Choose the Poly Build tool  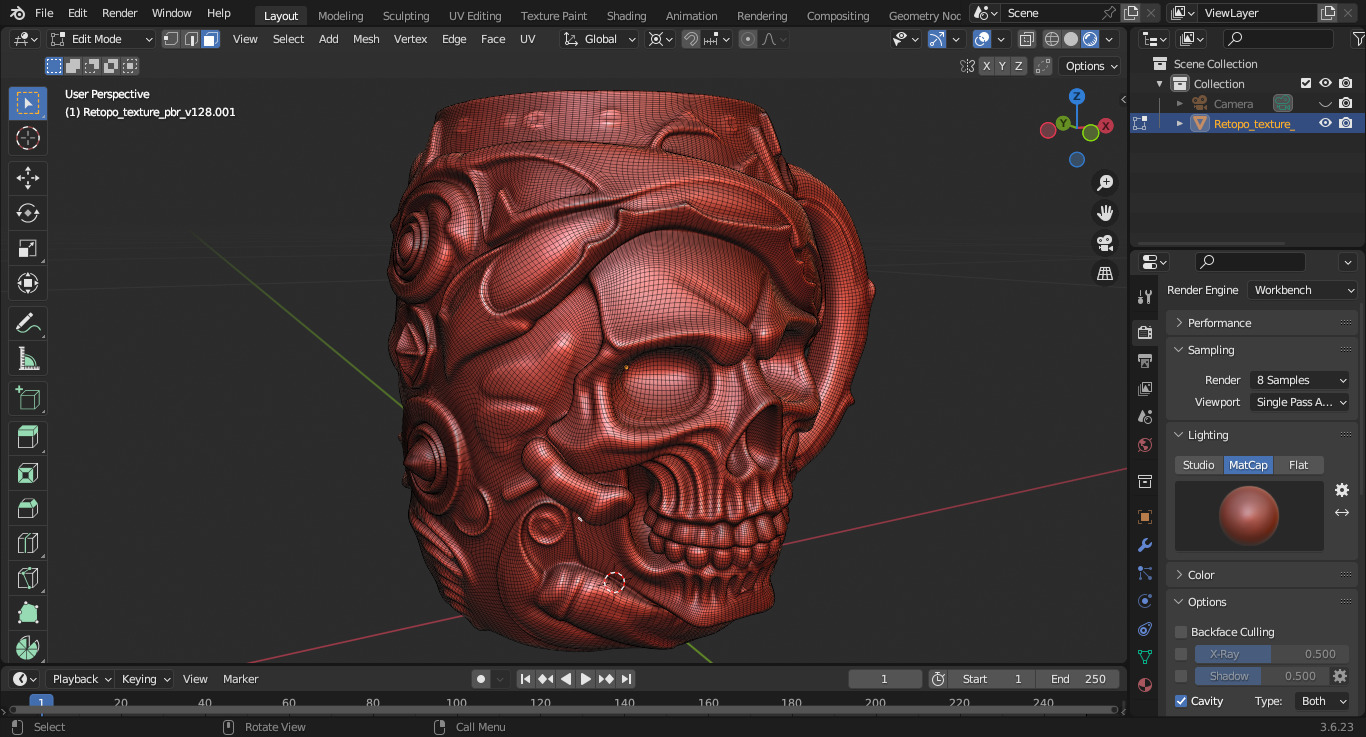(x=28, y=613)
